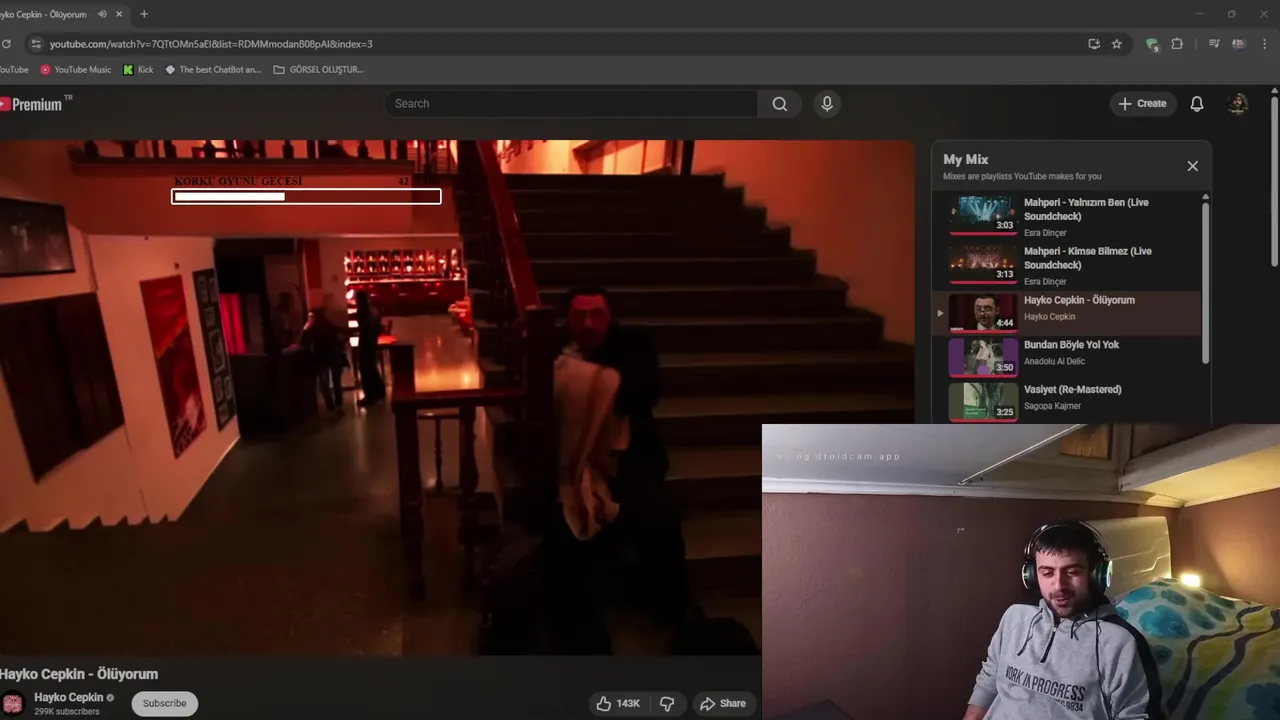
Task: Open the YouTube bookmark in bookmarks bar
Action: click(x=14, y=70)
